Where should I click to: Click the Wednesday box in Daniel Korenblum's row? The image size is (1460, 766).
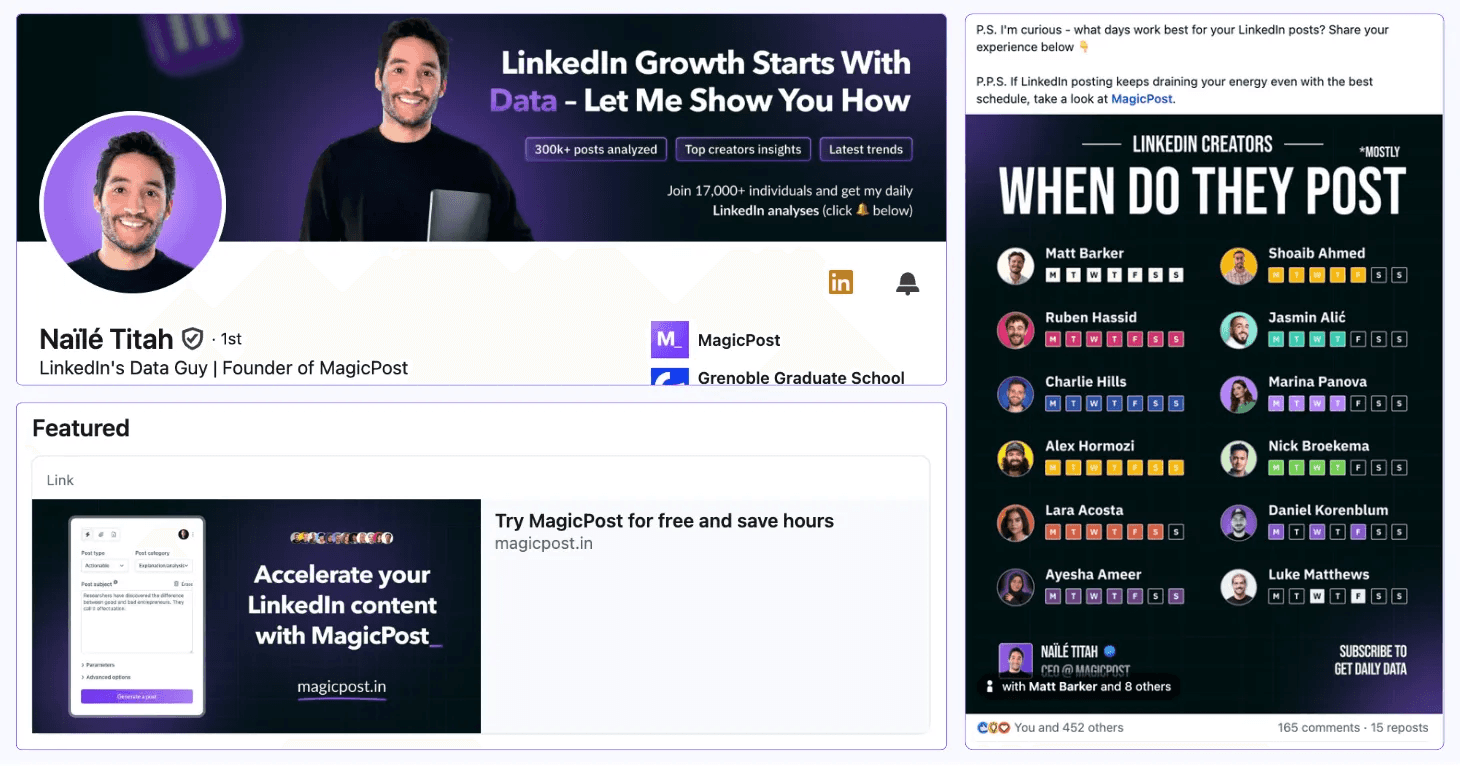[1317, 532]
